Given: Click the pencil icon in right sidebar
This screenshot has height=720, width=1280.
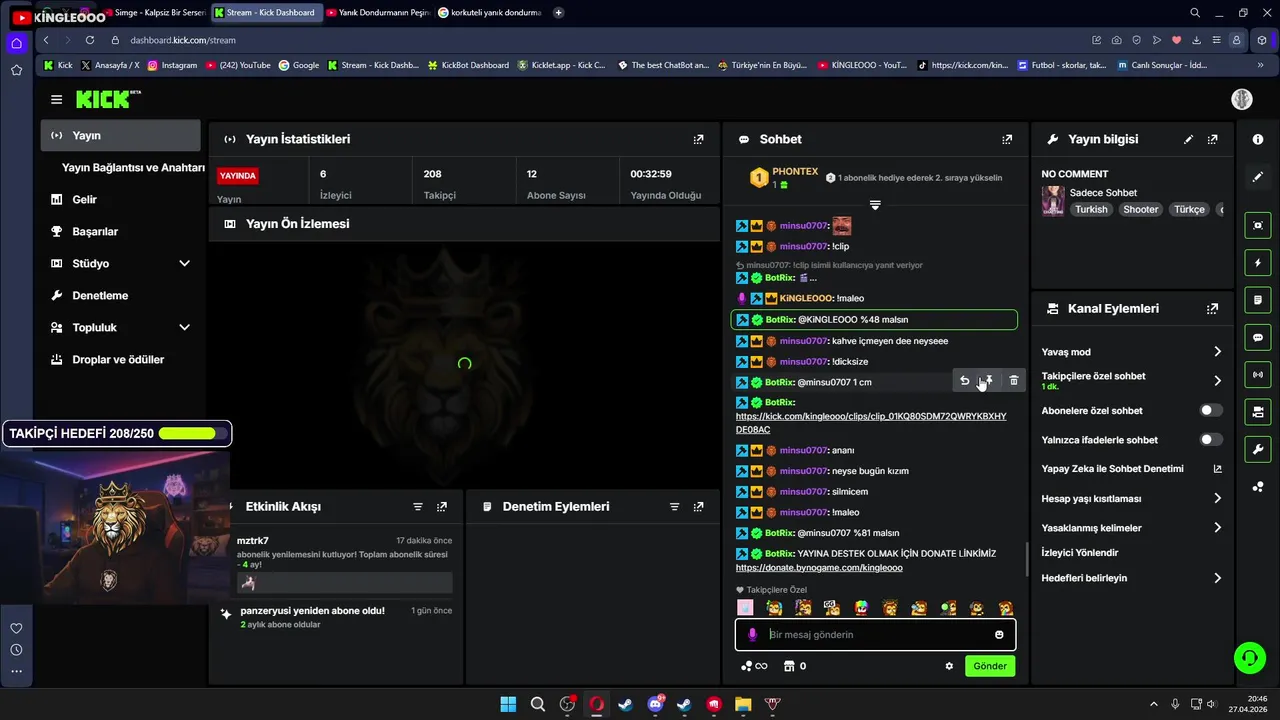Looking at the screenshot, I should [1258, 176].
